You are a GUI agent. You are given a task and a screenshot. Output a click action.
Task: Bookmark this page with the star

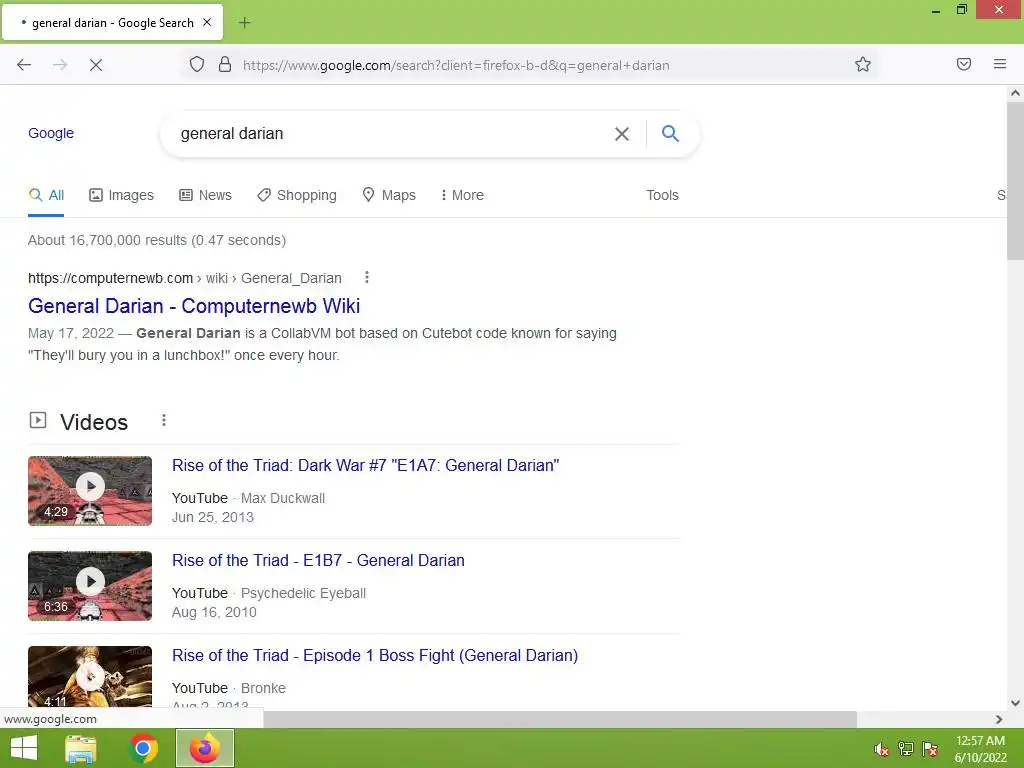pyautogui.click(x=863, y=64)
